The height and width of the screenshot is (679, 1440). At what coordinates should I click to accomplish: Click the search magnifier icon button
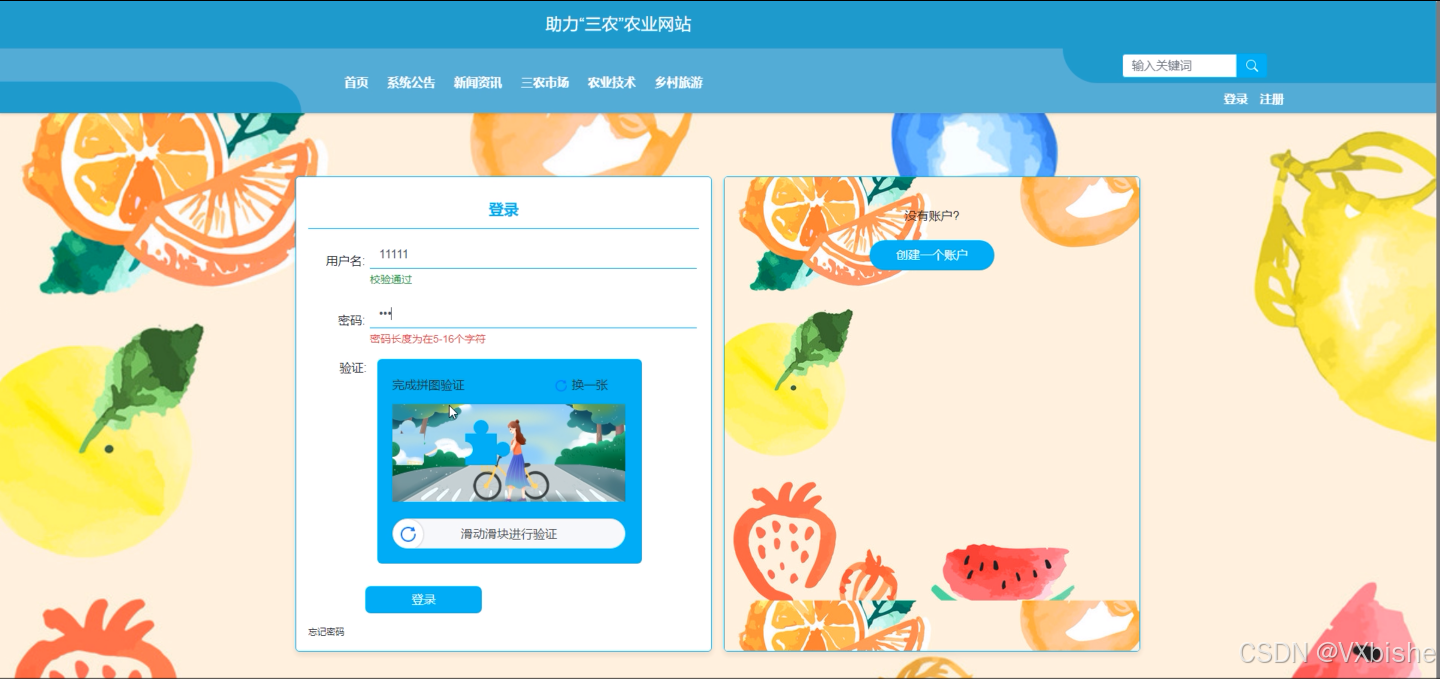[1252, 66]
